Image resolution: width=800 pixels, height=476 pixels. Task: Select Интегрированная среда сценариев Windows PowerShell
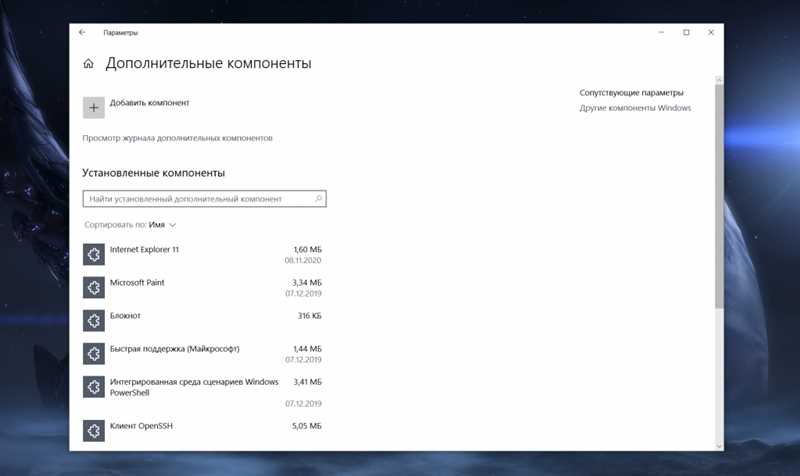[204, 392]
